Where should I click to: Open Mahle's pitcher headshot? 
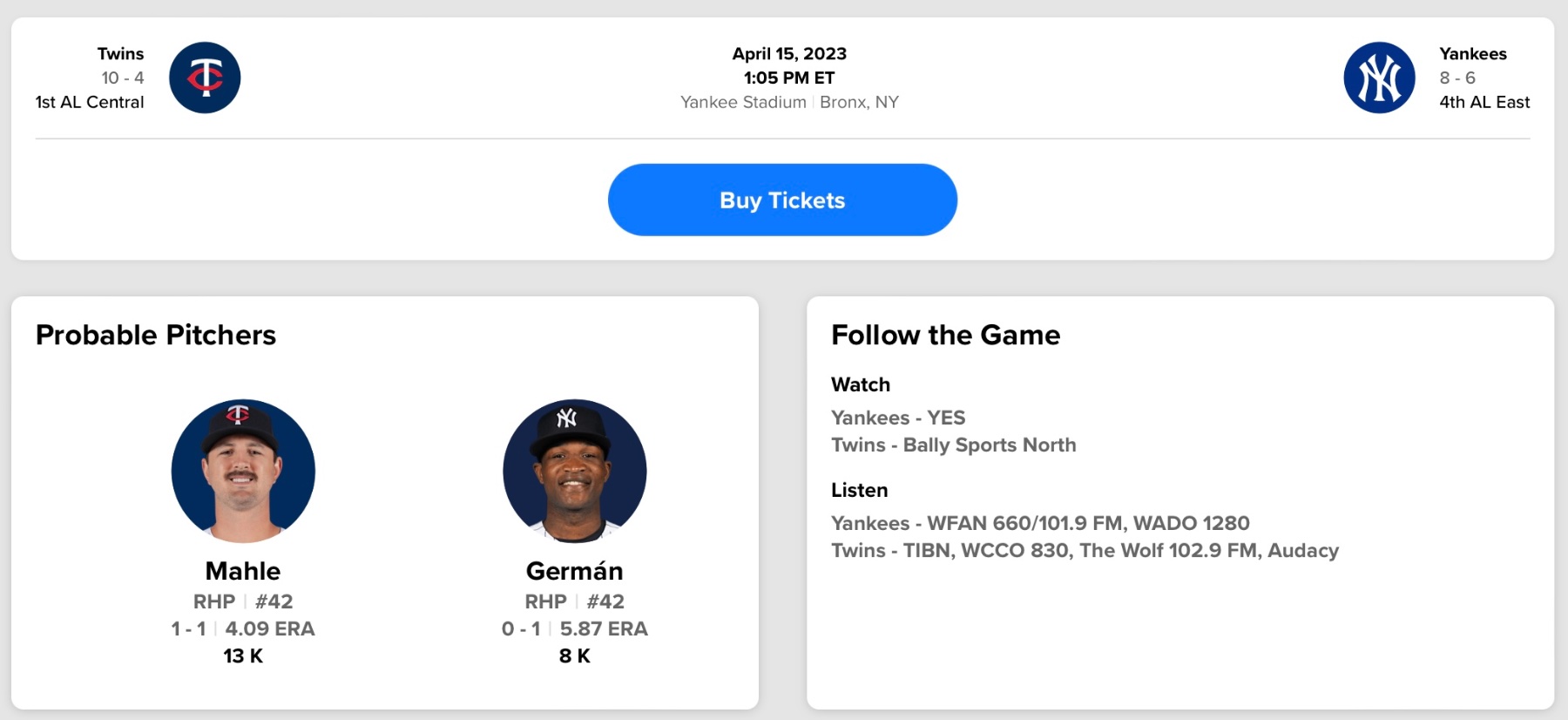pyautogui.click(x=243, y=471)
